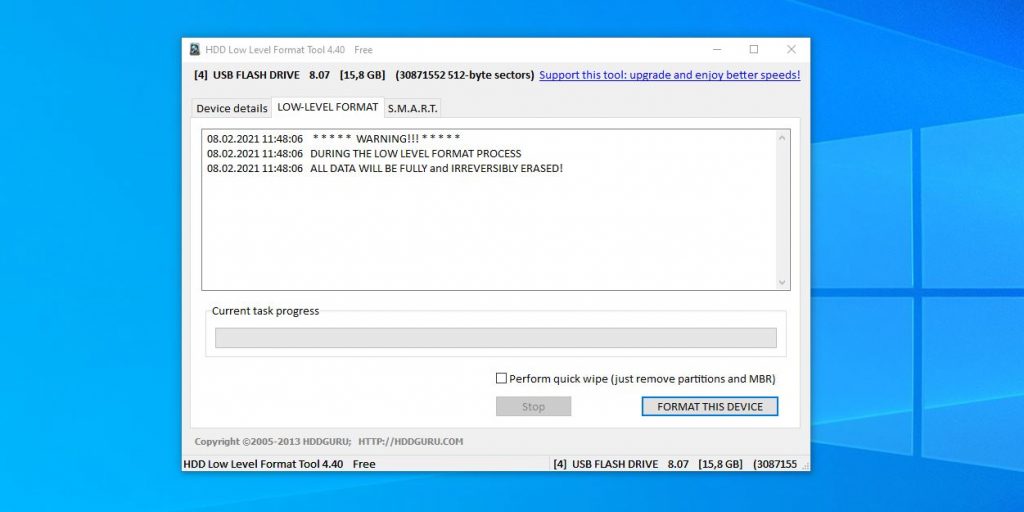Viewport: 1024px width, 512px height.
Task: Minimize the HDD Low Level Format Tool window
Action: tap(717, 49)
